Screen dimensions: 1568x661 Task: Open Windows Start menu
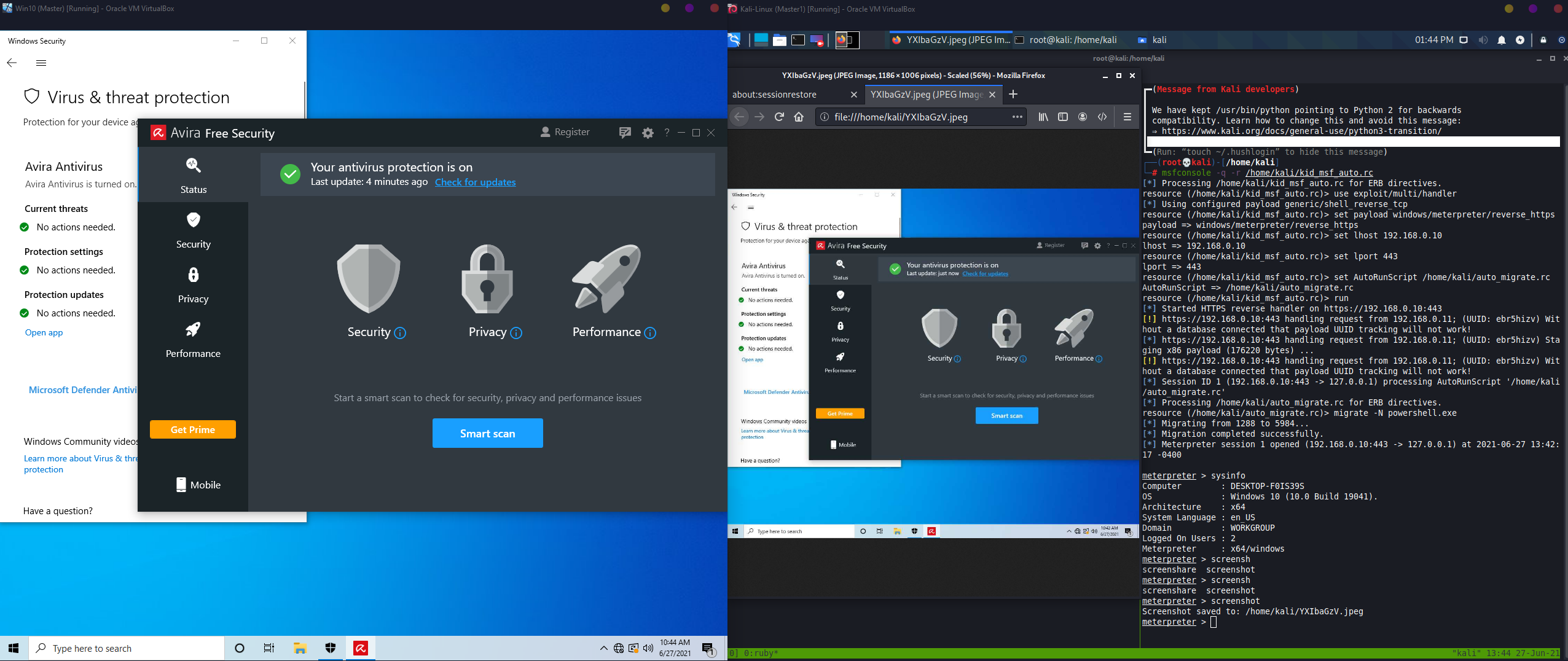(14, 648)
